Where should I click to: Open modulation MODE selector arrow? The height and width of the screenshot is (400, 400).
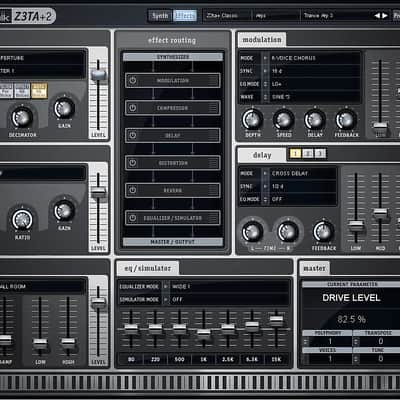pos(265,58)
